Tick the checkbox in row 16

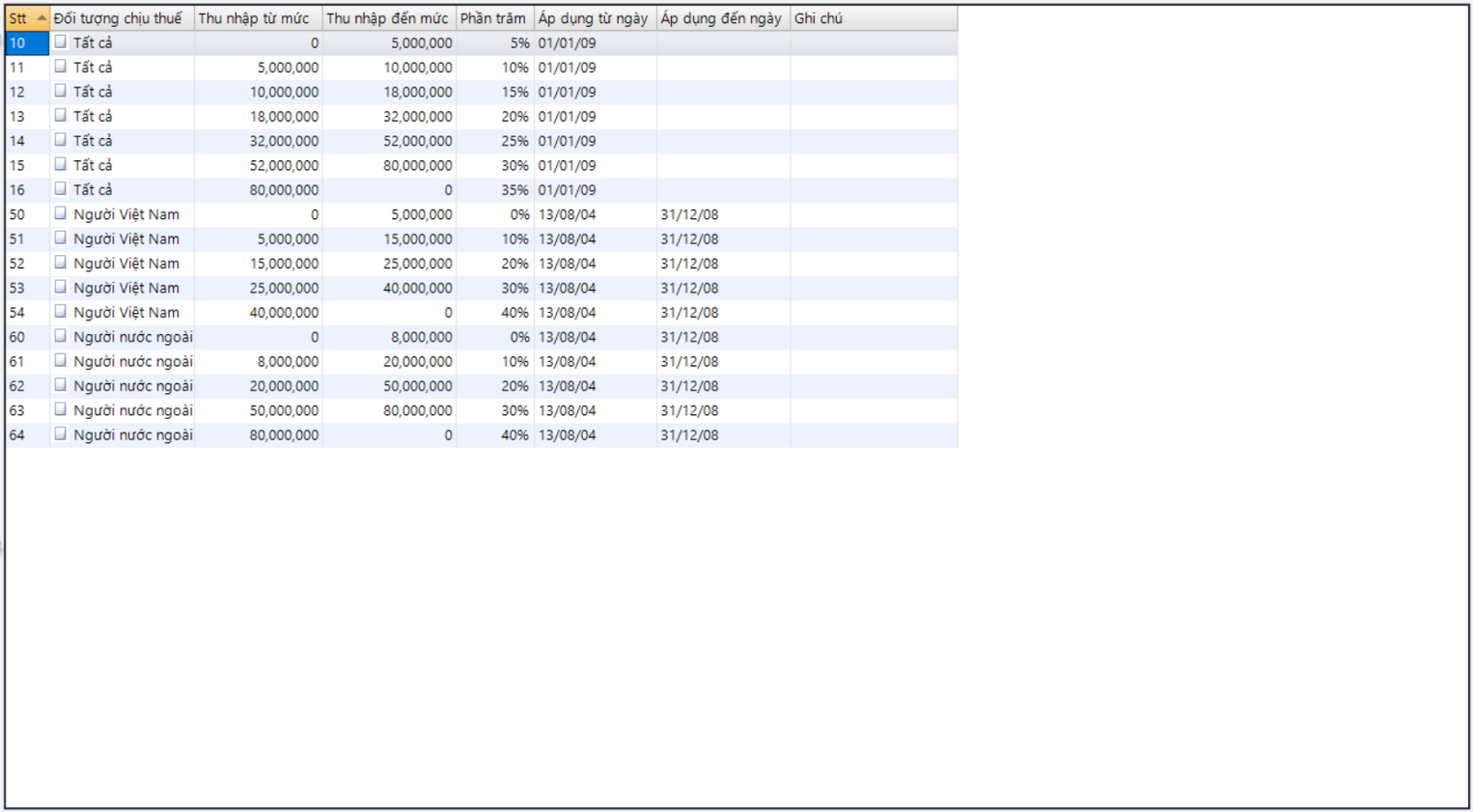pyautogui.click(x=61, y=189)
